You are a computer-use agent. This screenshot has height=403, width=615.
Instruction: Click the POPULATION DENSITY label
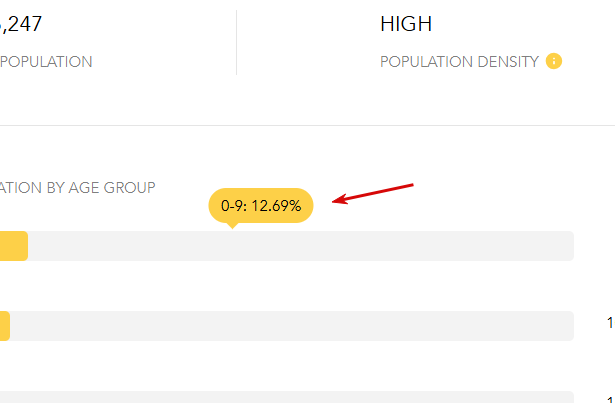pos(458,61)
